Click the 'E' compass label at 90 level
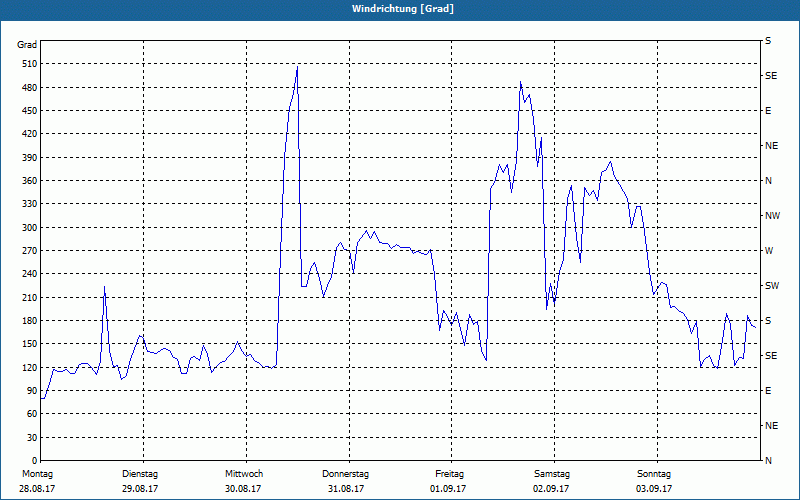 coord(768,391)
